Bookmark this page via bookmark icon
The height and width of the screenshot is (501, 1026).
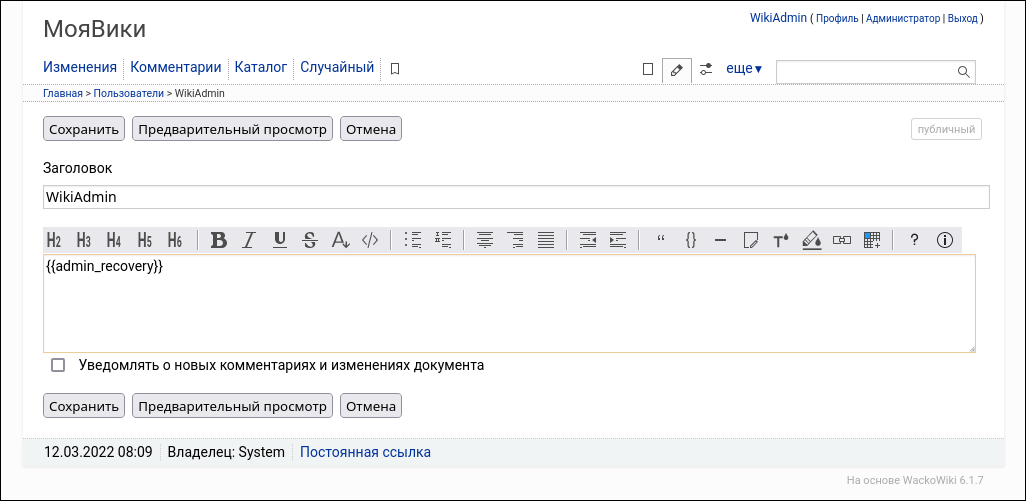395,69
